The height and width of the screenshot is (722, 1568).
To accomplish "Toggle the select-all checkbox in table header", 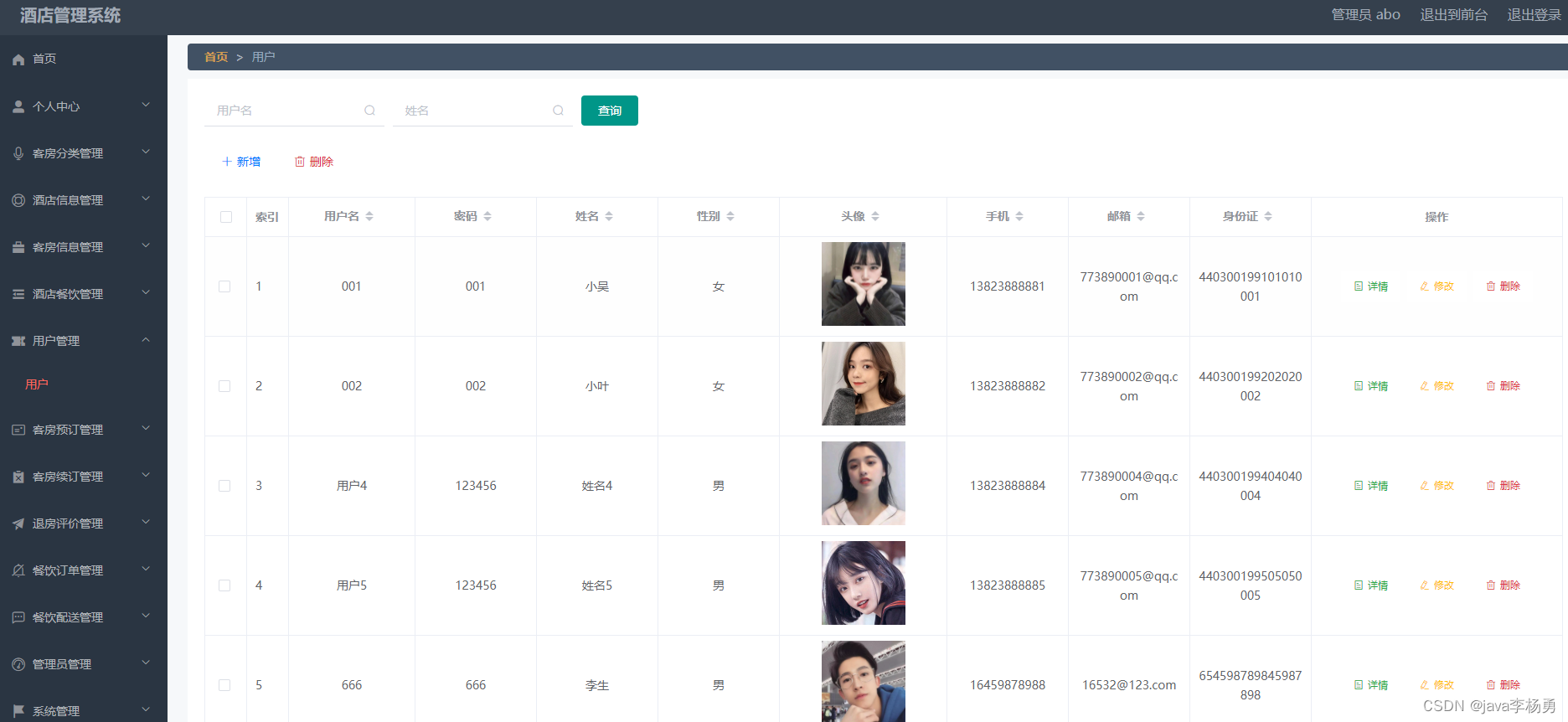I will tap(226, 217).
